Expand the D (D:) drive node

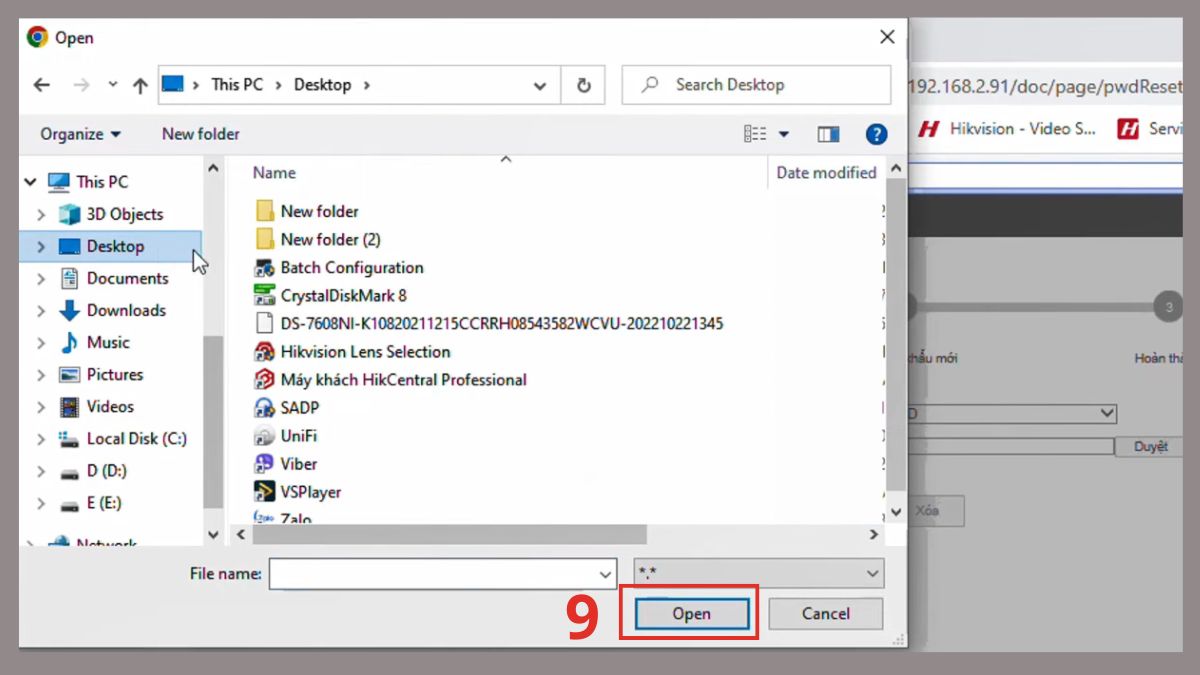click(41, 470)
